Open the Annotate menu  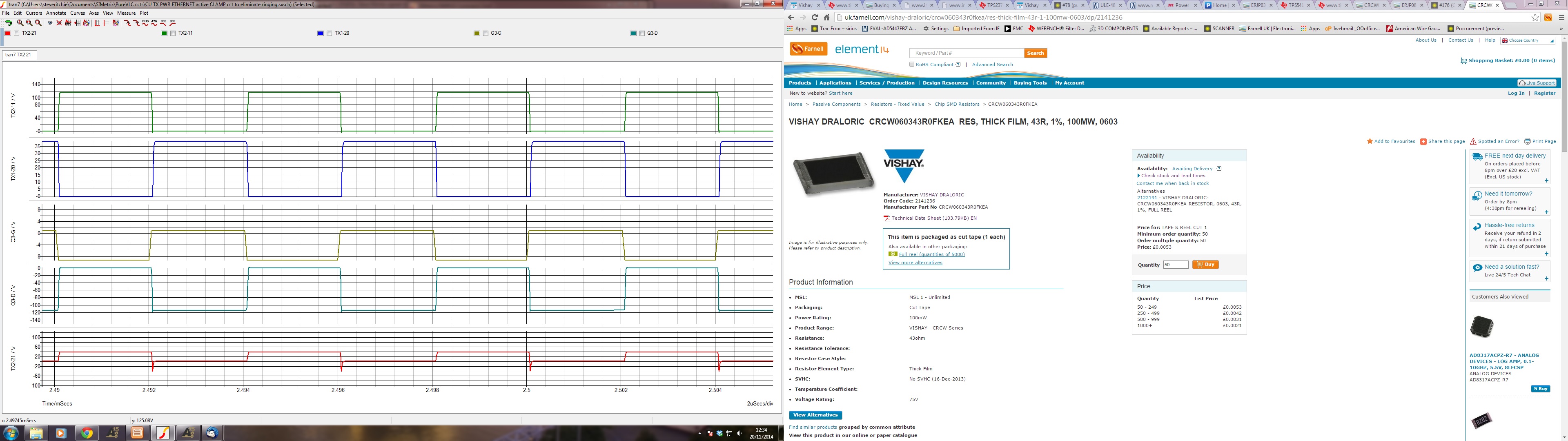(x=57, y=13)
